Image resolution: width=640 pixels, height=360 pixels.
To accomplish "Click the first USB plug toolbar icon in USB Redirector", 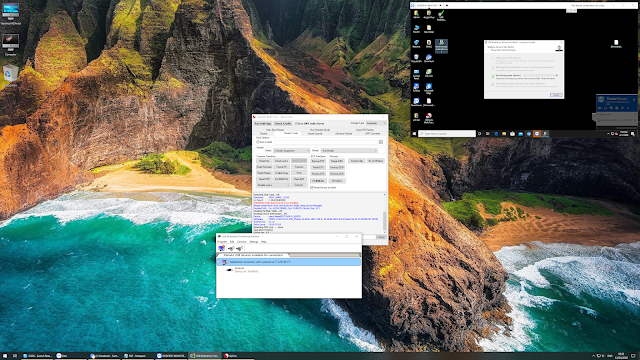I will tap(231, 248).
